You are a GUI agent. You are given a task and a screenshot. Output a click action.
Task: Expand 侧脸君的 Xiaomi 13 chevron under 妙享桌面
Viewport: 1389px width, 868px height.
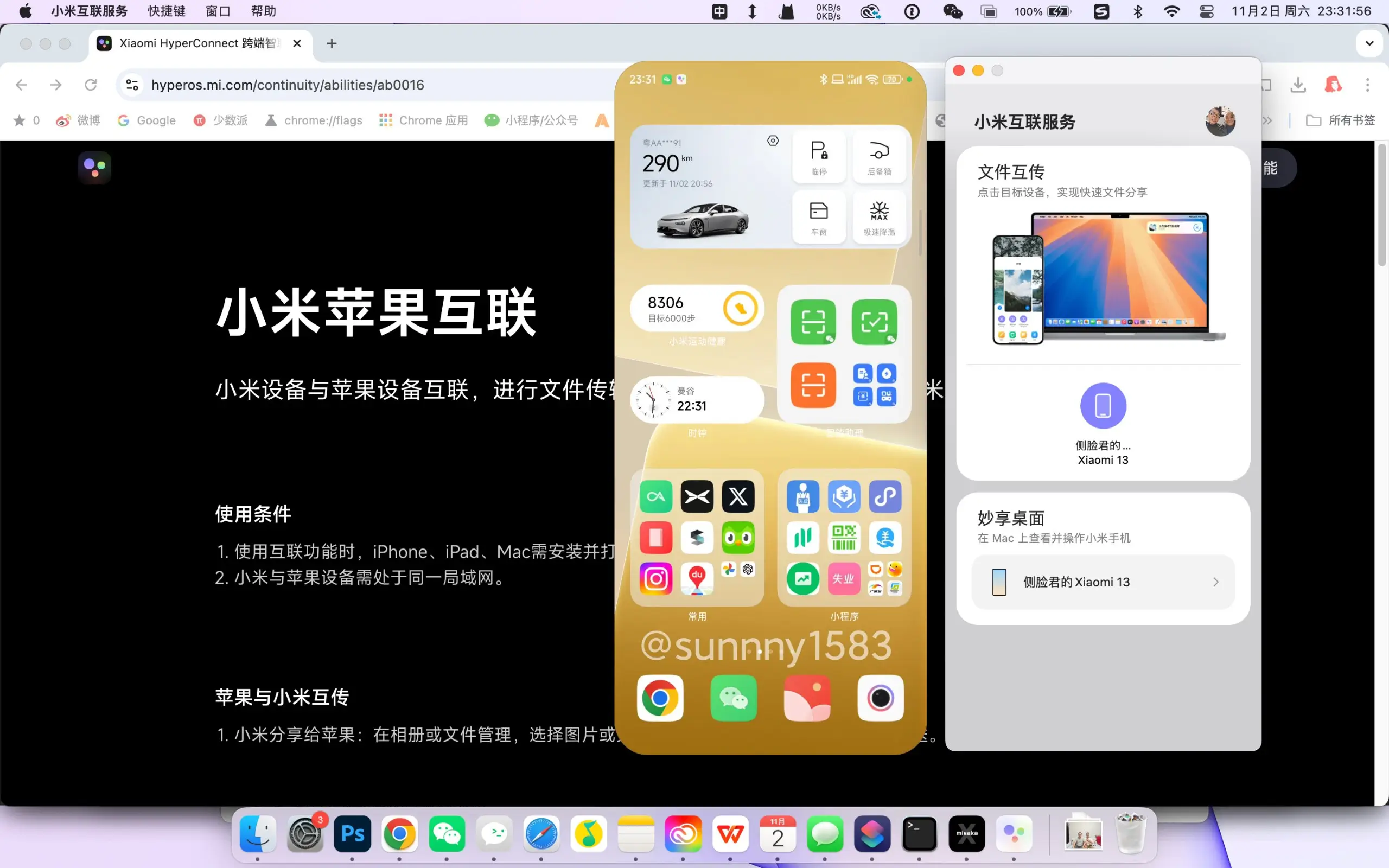coord(1215,582)
